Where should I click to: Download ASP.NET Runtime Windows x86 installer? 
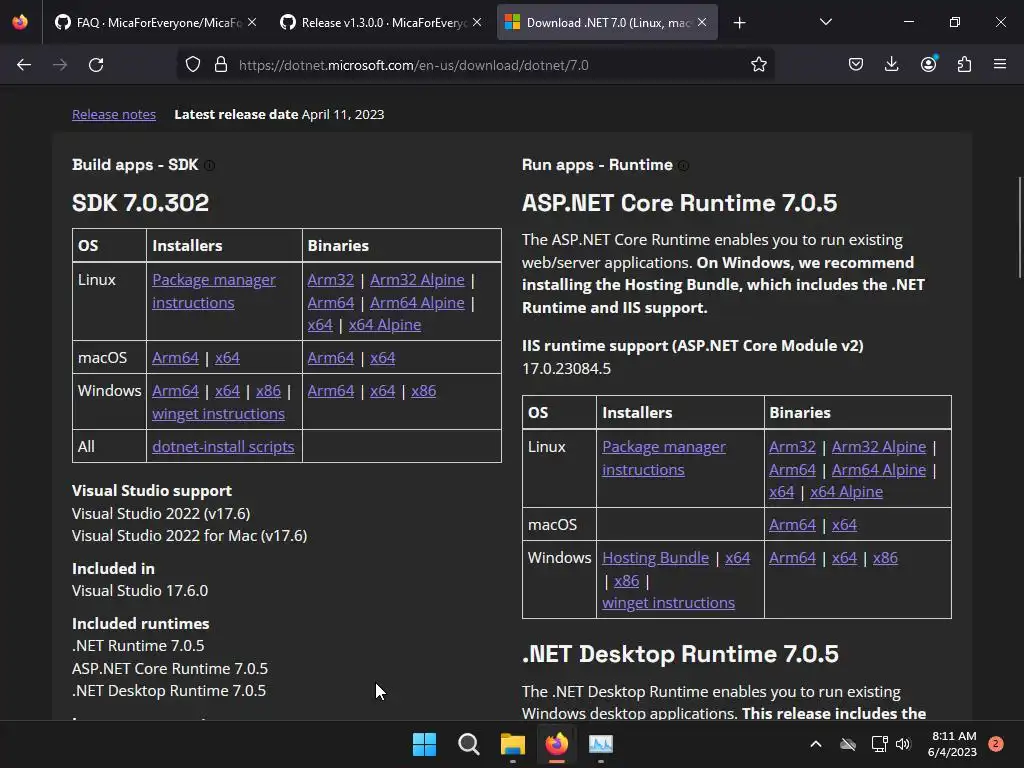point(626,581)
